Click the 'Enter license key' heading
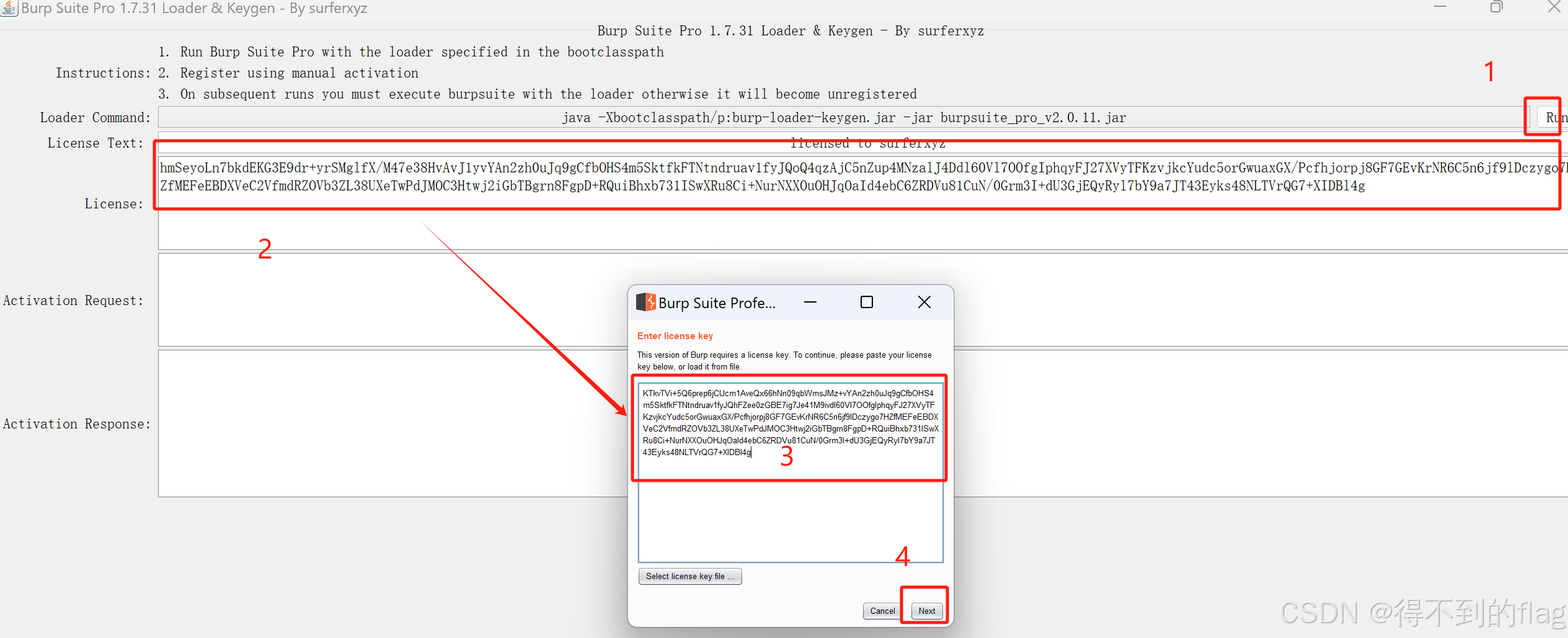 coord(675,336)
